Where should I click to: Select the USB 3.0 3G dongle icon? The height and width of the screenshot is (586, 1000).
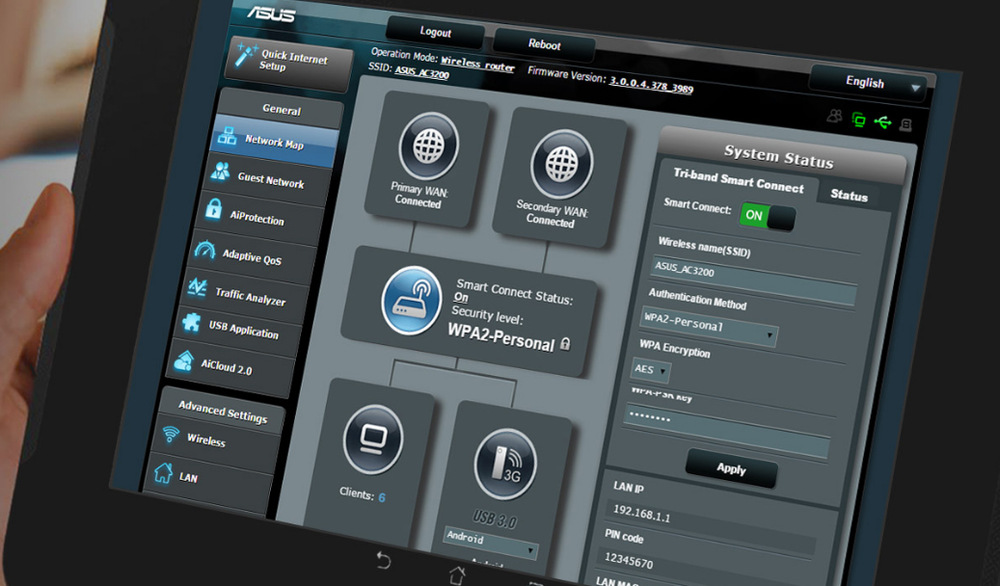point(505,464)
